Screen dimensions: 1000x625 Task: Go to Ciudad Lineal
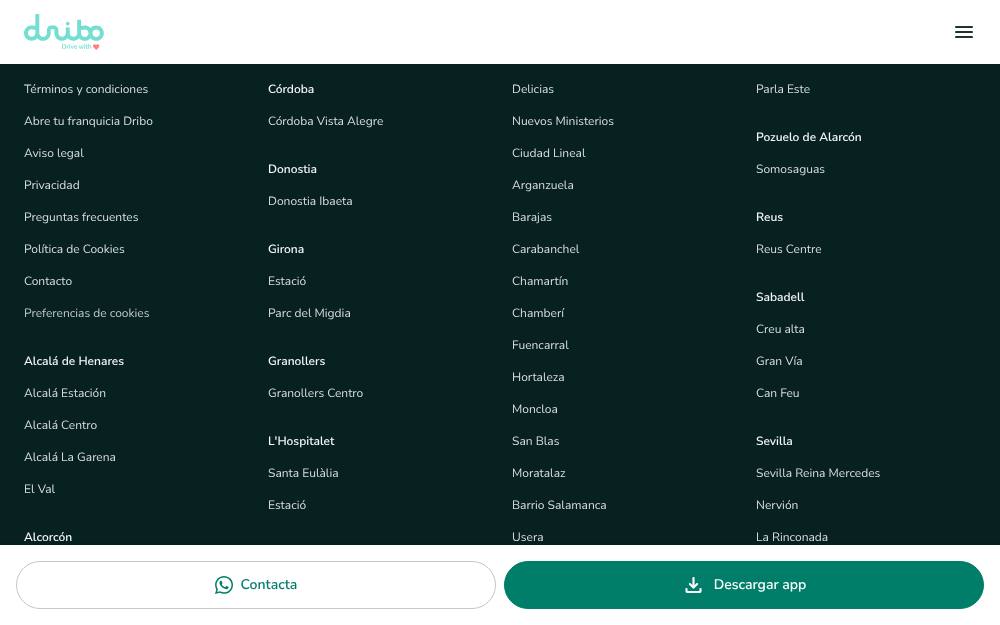[549, 153]
